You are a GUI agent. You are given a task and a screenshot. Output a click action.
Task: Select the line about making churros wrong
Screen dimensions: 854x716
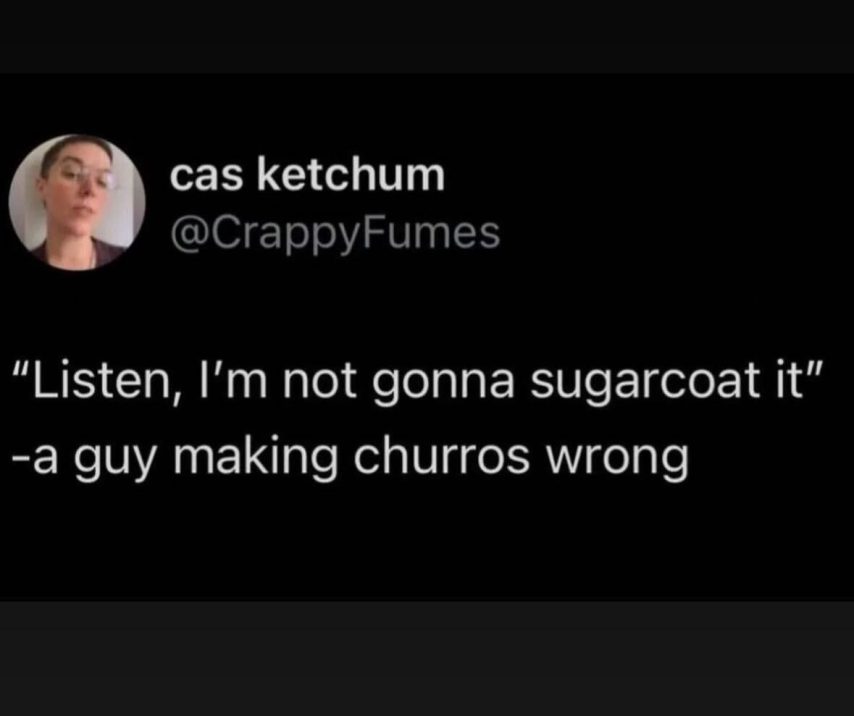[x=350, y=456]
